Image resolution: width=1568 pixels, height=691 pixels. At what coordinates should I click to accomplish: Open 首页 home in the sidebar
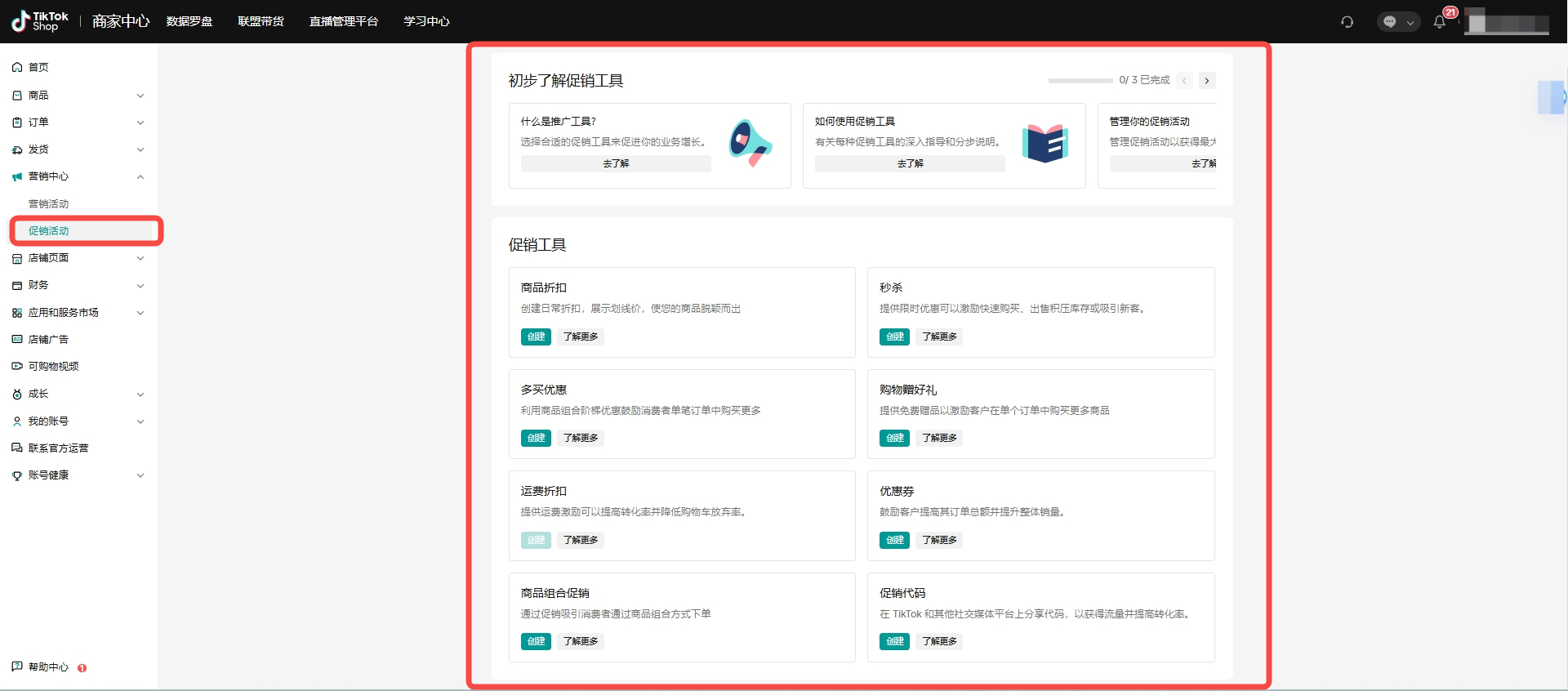point(38,68)
